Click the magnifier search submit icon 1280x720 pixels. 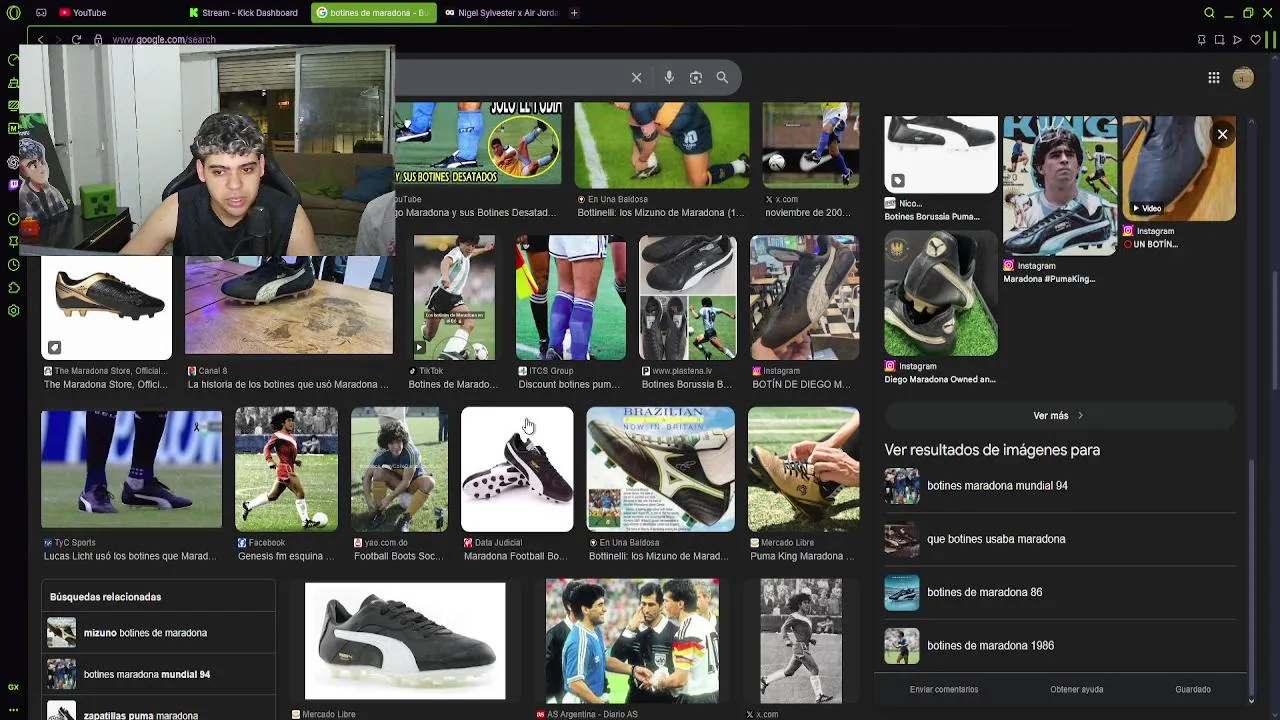coord(722,77)
